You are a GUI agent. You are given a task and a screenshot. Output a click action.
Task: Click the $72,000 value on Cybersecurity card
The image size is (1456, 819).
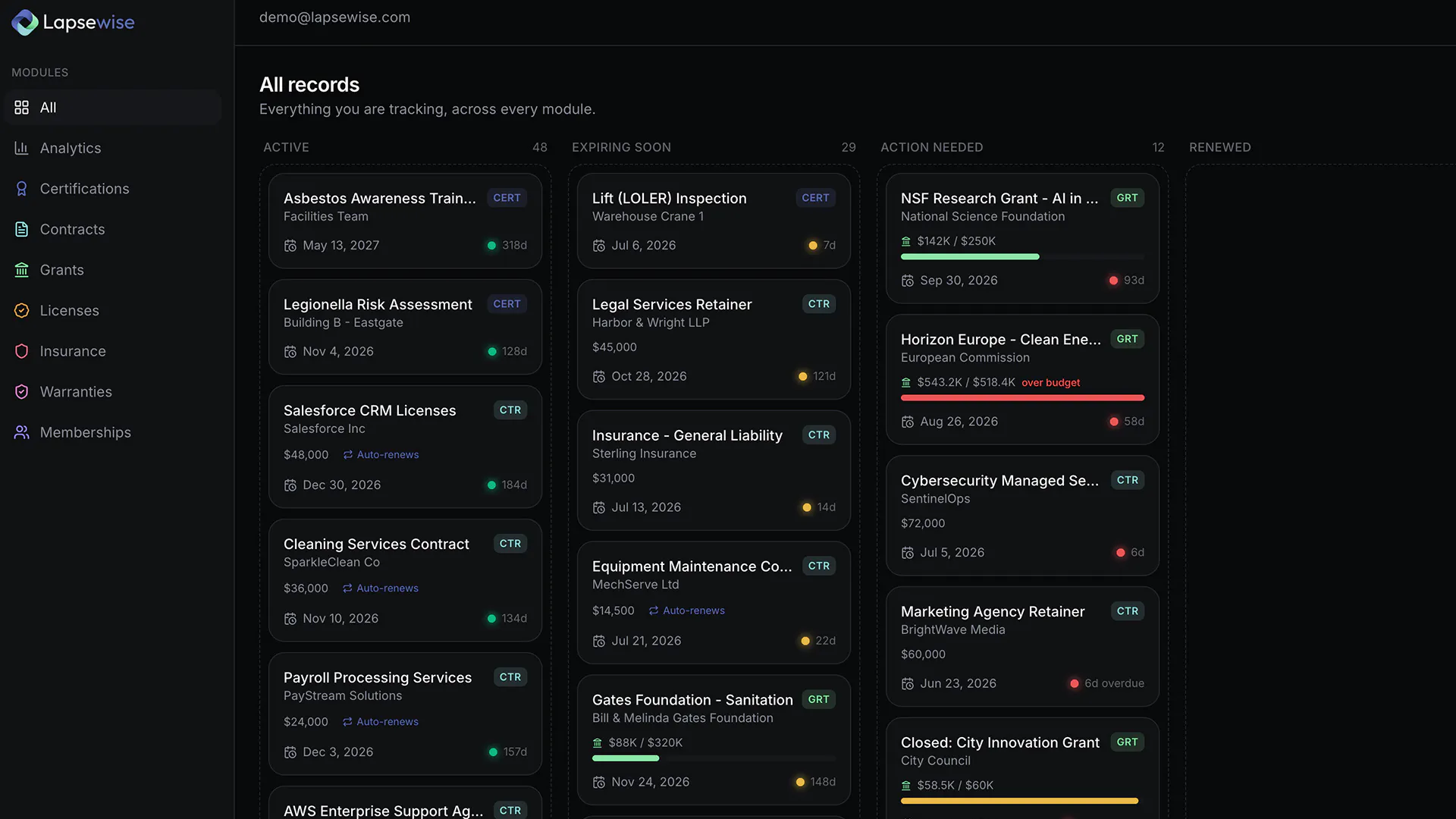point(923,524)
